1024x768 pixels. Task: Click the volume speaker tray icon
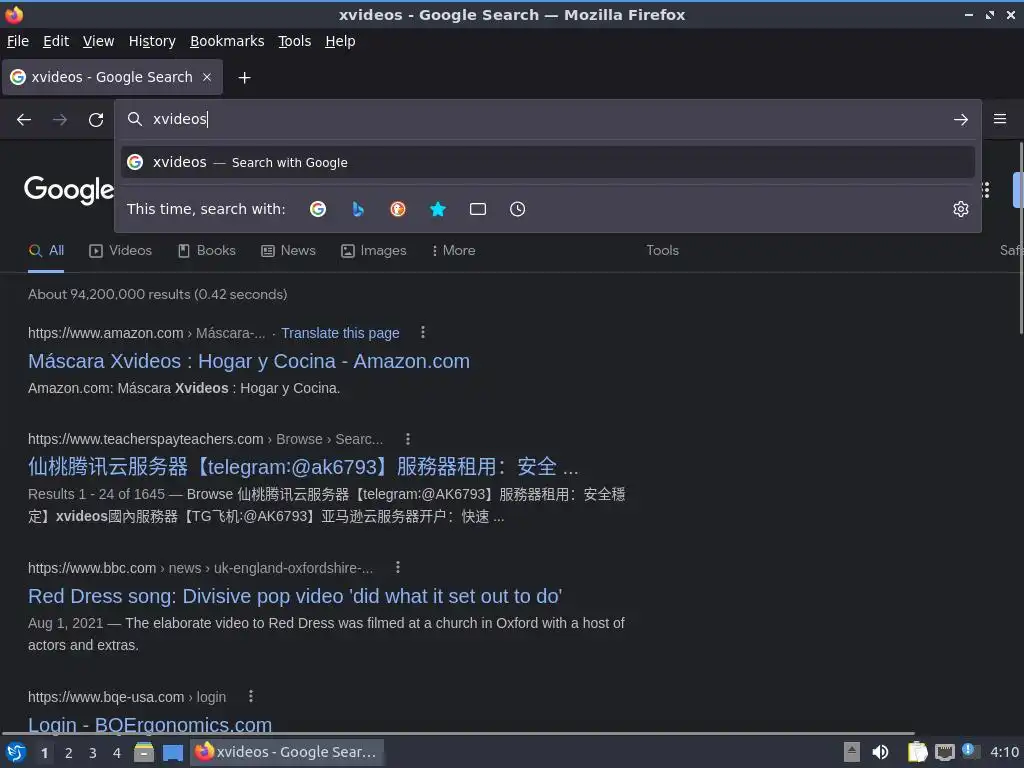click(880, 752)
